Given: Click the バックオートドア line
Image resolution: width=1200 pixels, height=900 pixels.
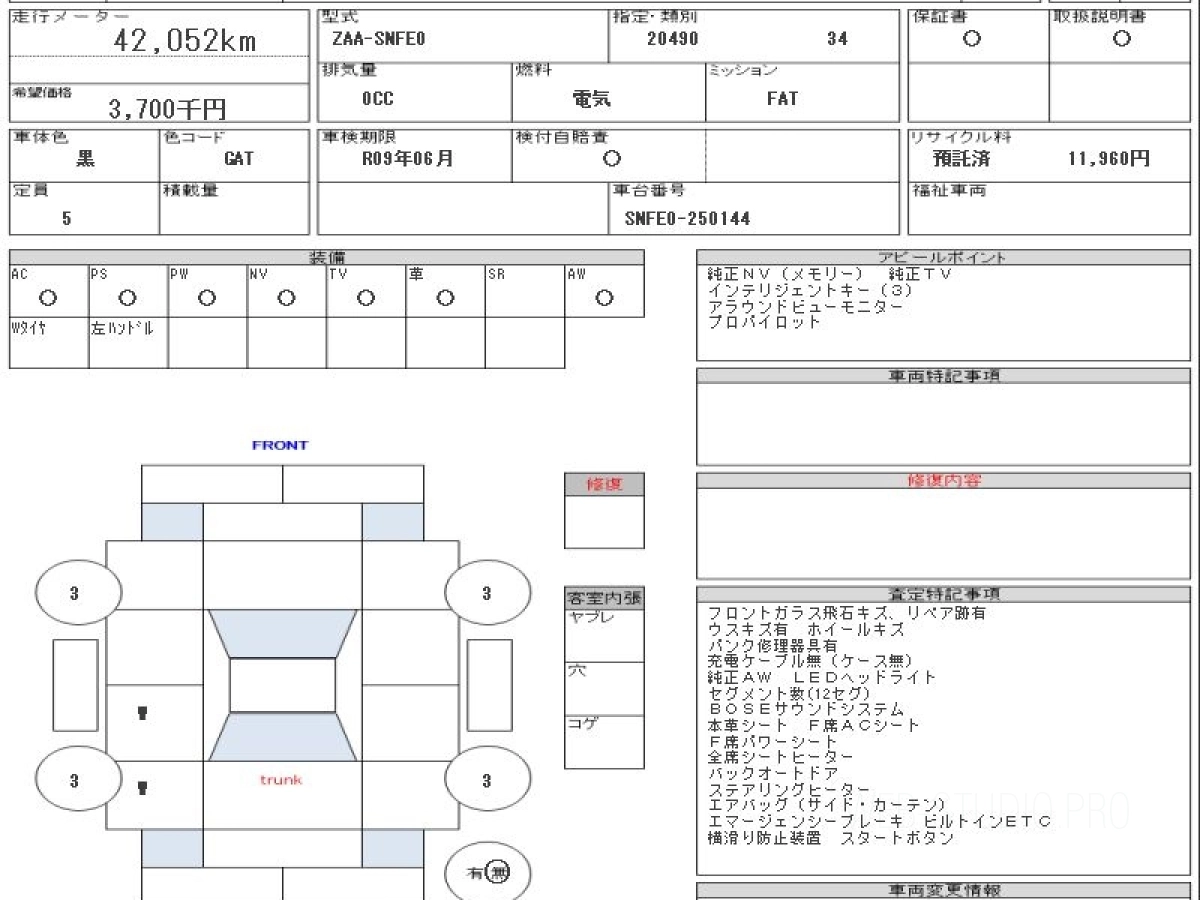Looking at the screenshot, I should click(772, 774).
